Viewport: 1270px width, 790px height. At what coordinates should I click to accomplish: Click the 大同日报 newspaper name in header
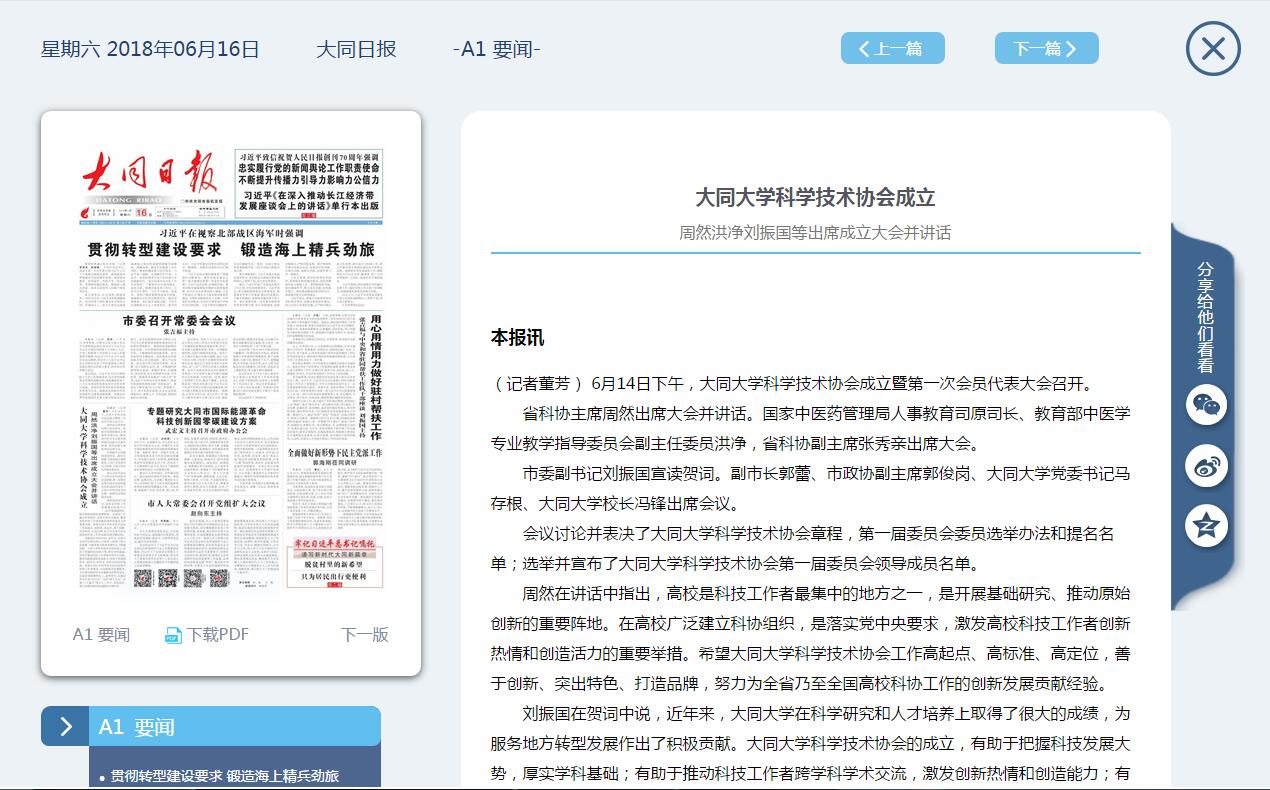pos(356,49)
